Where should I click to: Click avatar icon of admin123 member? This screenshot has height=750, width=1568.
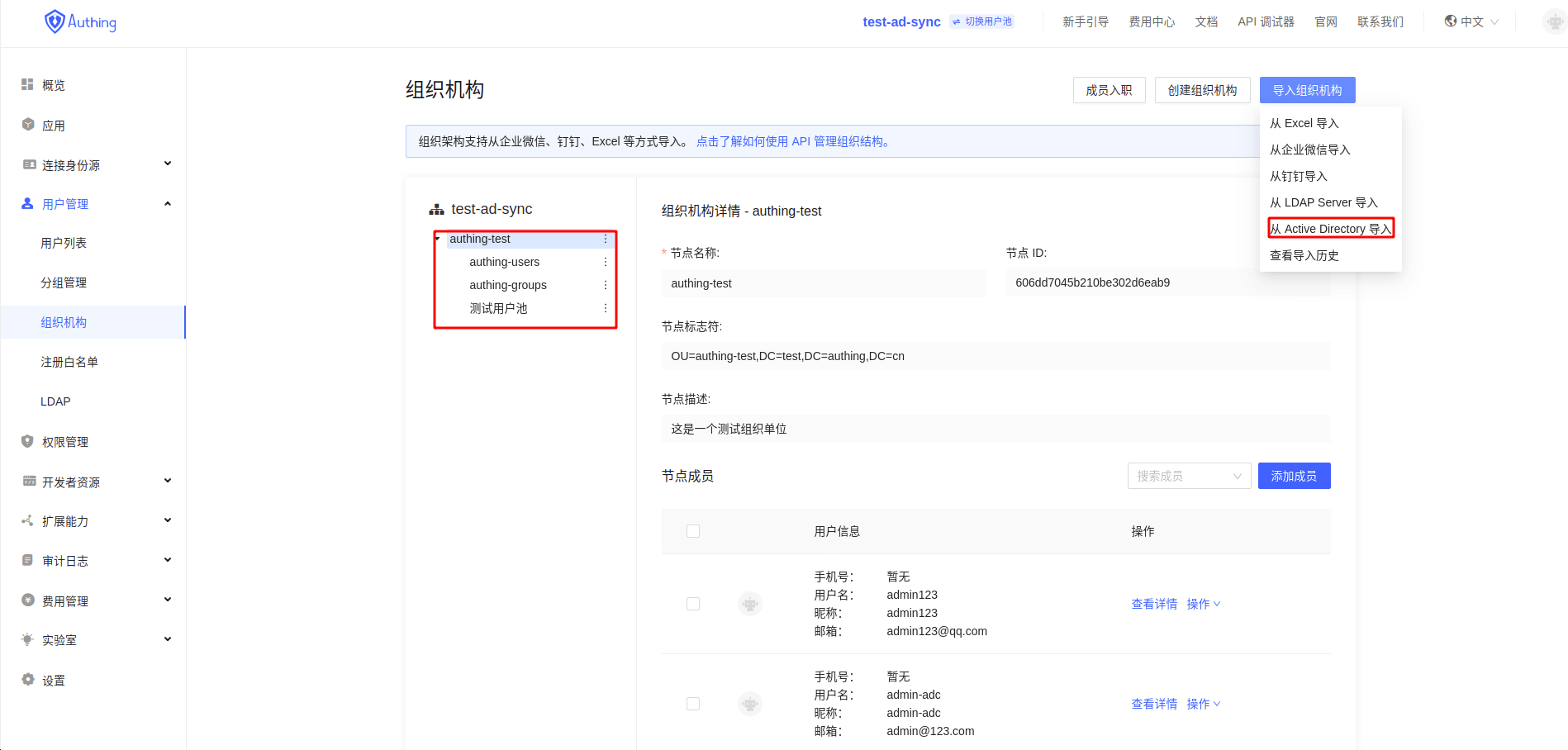(749, 604)
